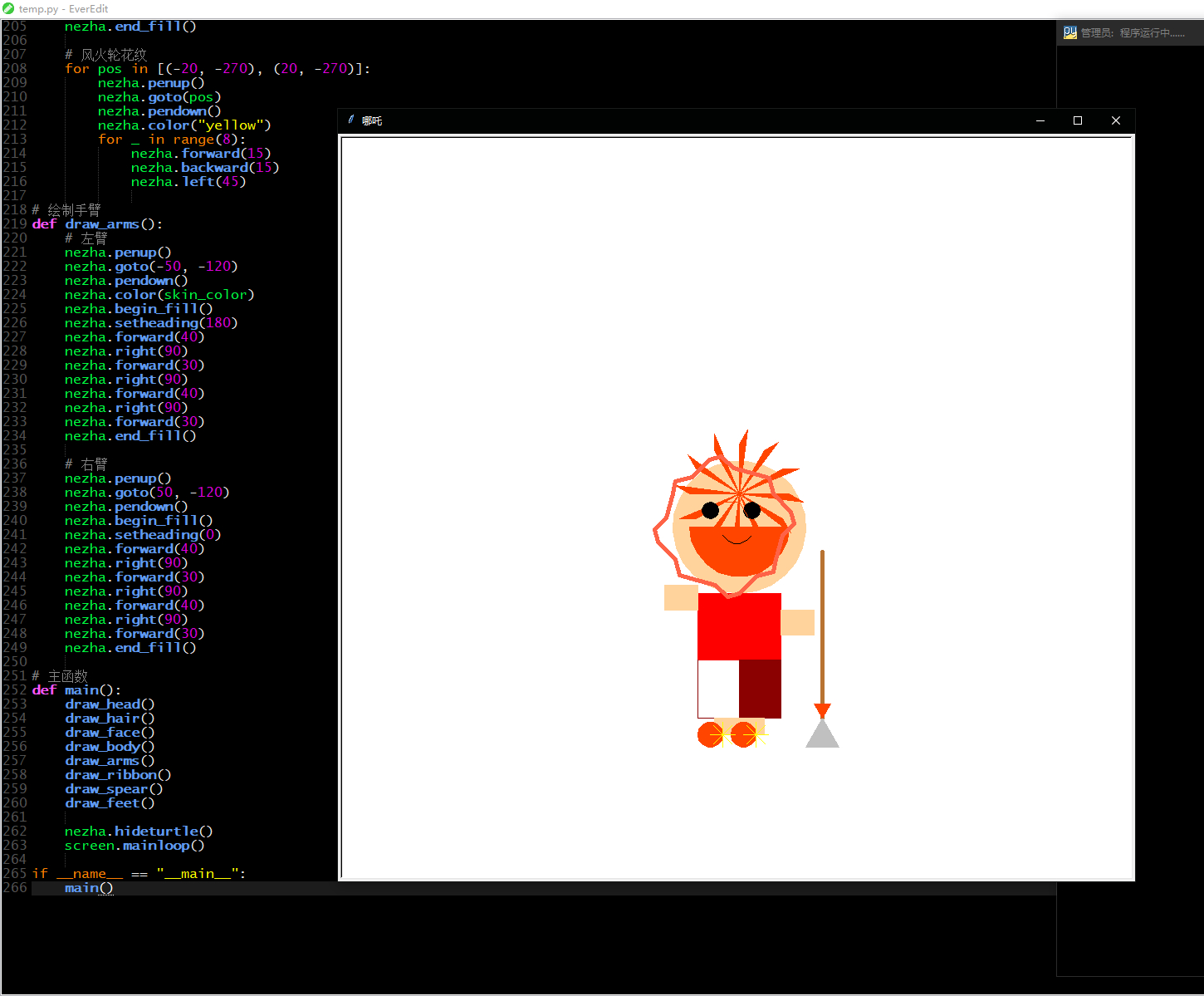Image resolution: width=1204 pixels, height=996 pixels.
Task: Click the comment '# 绘制手臂'
Action: [66, 210]
